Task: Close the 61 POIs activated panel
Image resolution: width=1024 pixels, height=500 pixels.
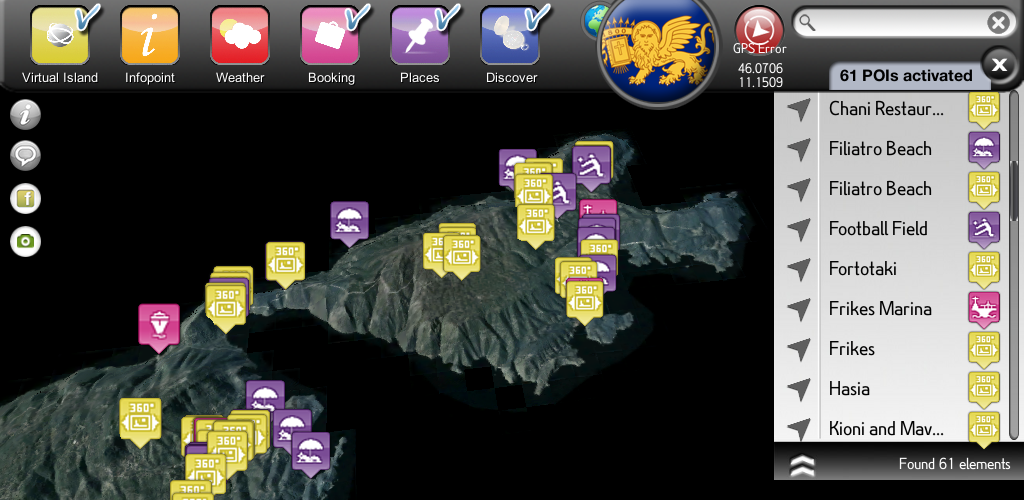Action: click(x=998, y=66)
